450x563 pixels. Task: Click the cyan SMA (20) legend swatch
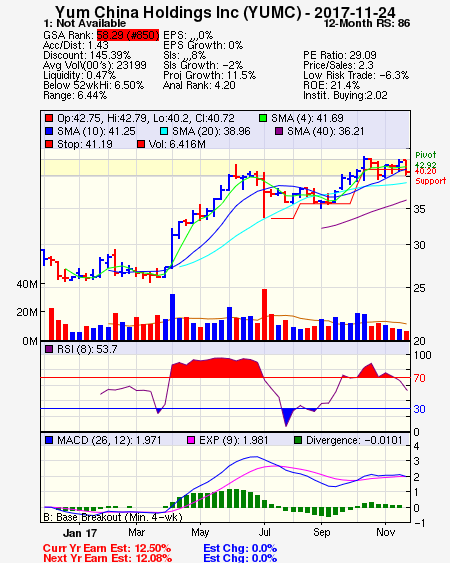164,131
